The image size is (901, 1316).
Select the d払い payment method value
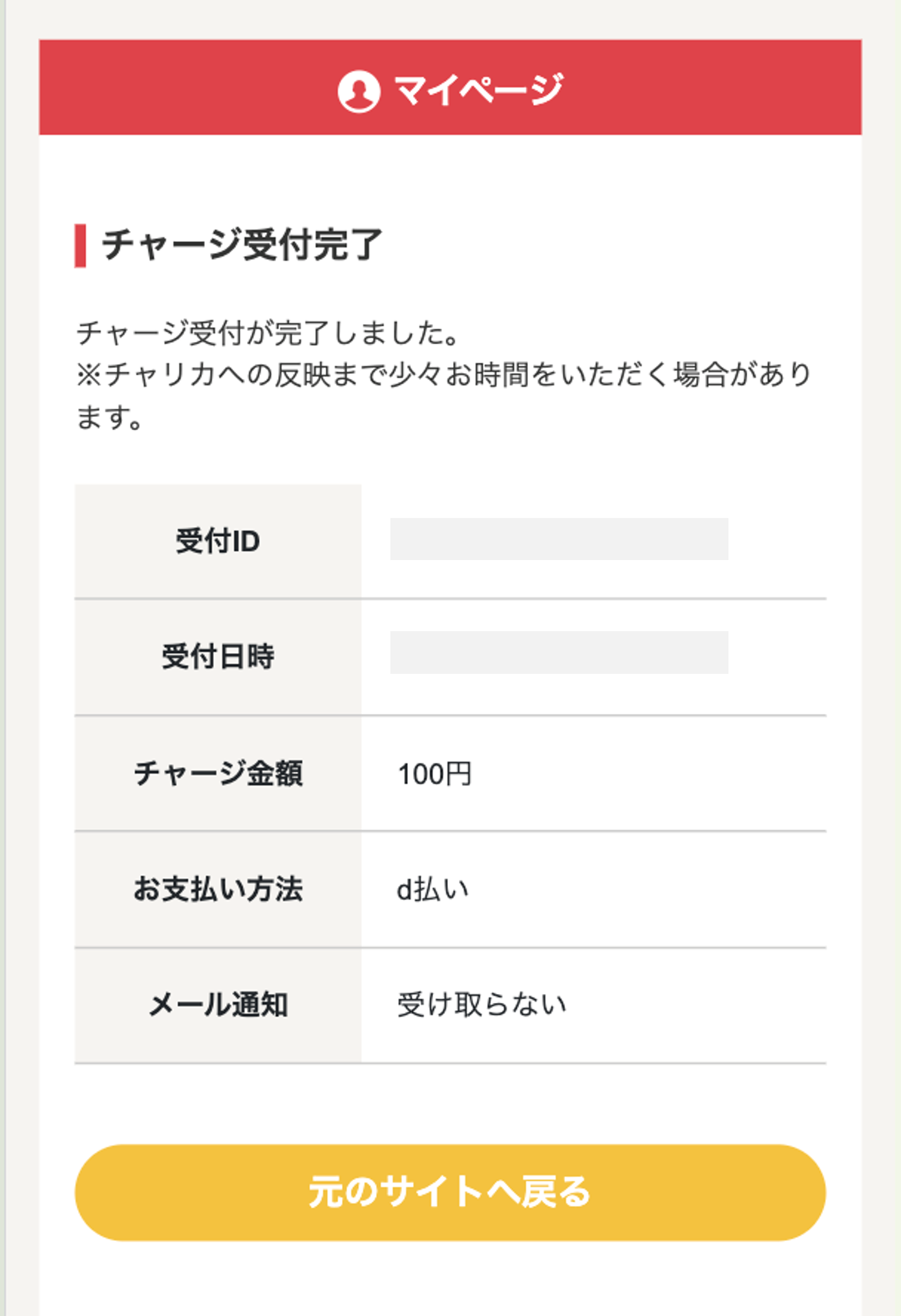click(x=432, y=890)
